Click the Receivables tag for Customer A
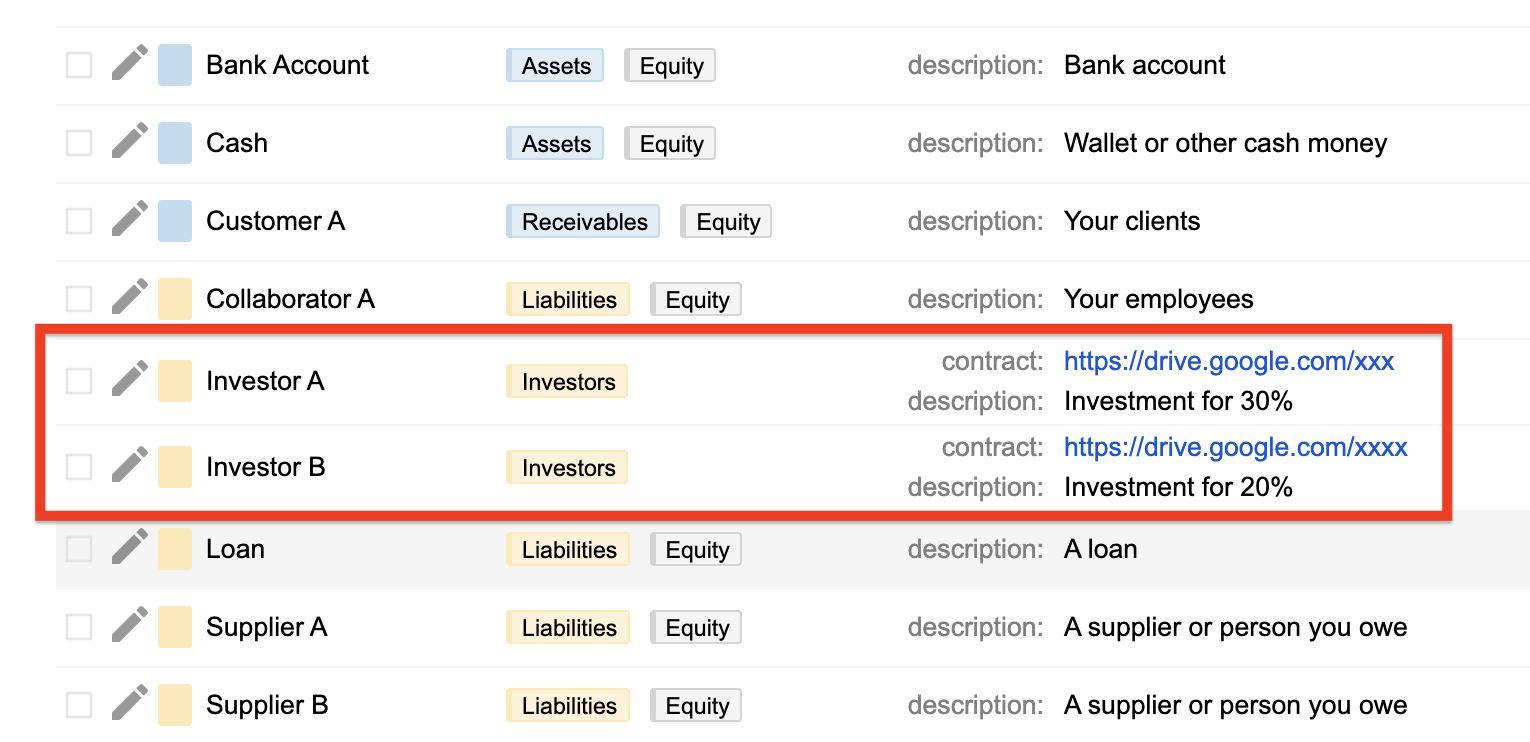1530x742 pixels. (582, 220)
